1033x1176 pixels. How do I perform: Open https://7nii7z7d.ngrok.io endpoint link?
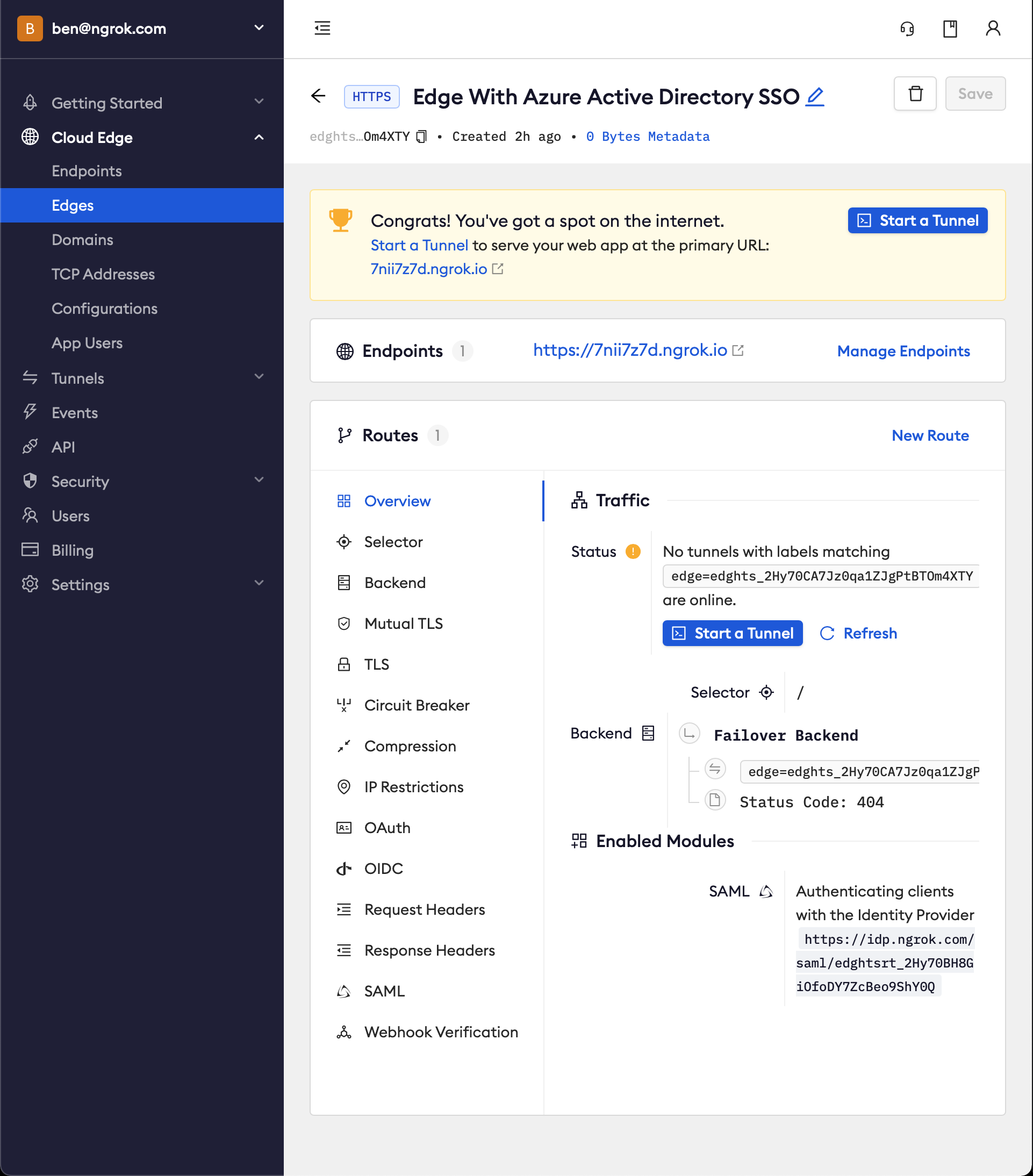coord(630,350)
